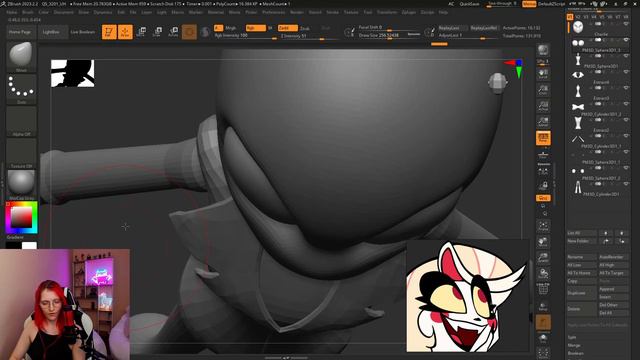Expand the Boolean section
The image size is (640, 360).
click(576, 353)
